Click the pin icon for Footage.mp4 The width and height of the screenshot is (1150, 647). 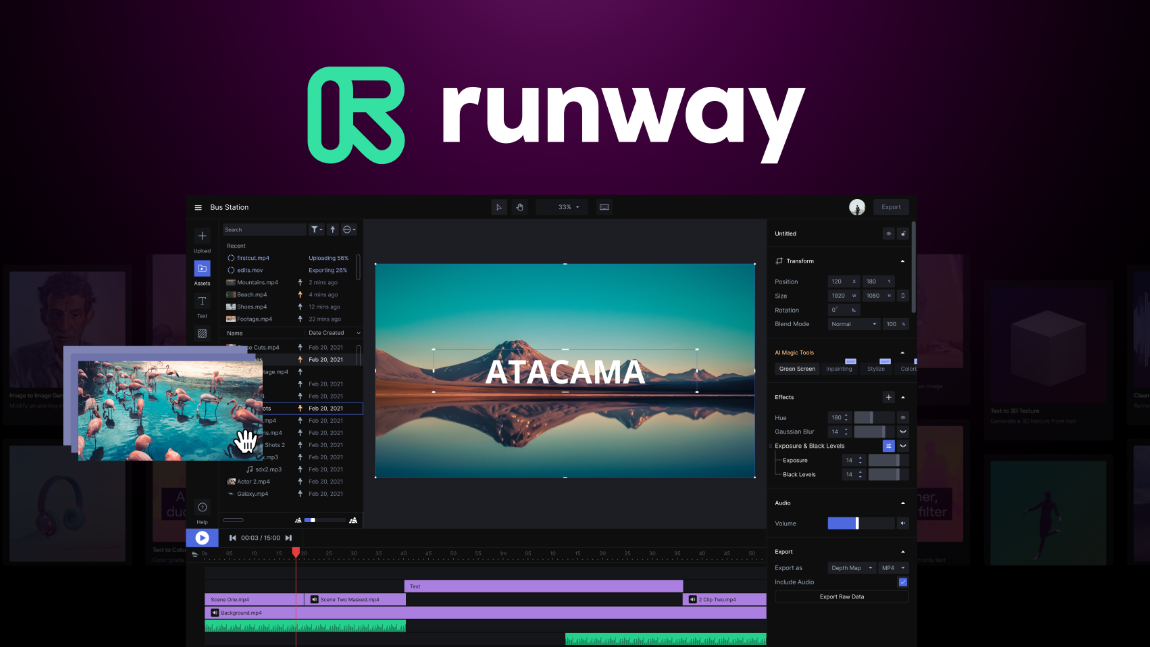point(300,319)
